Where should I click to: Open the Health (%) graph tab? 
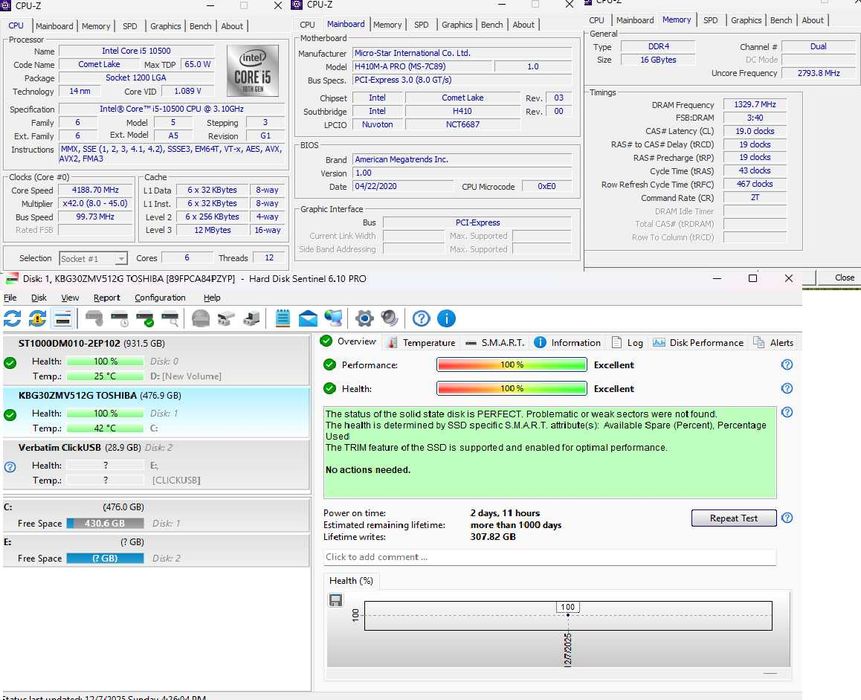(351, 581)
